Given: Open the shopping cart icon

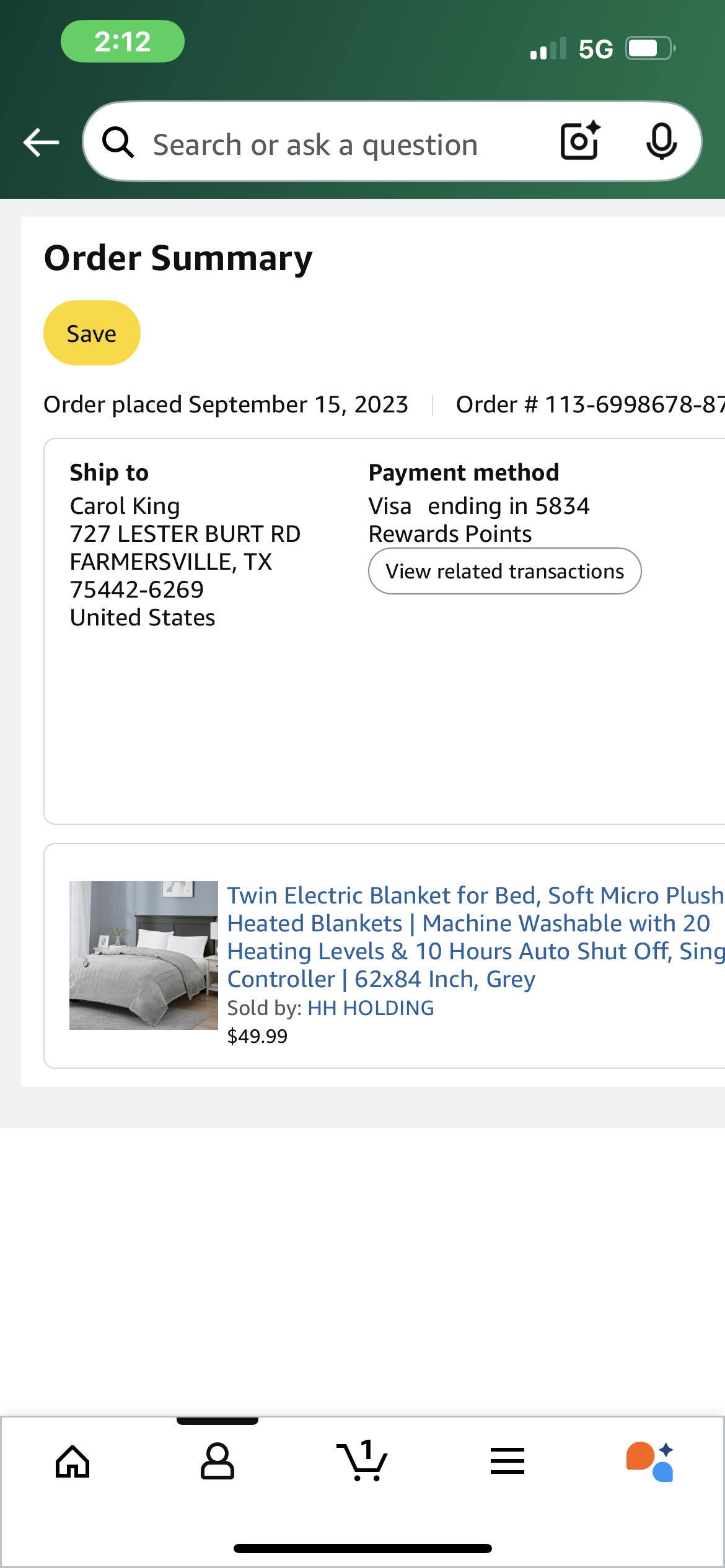Looking at the screenshot, I should (x=362, y=1460).
